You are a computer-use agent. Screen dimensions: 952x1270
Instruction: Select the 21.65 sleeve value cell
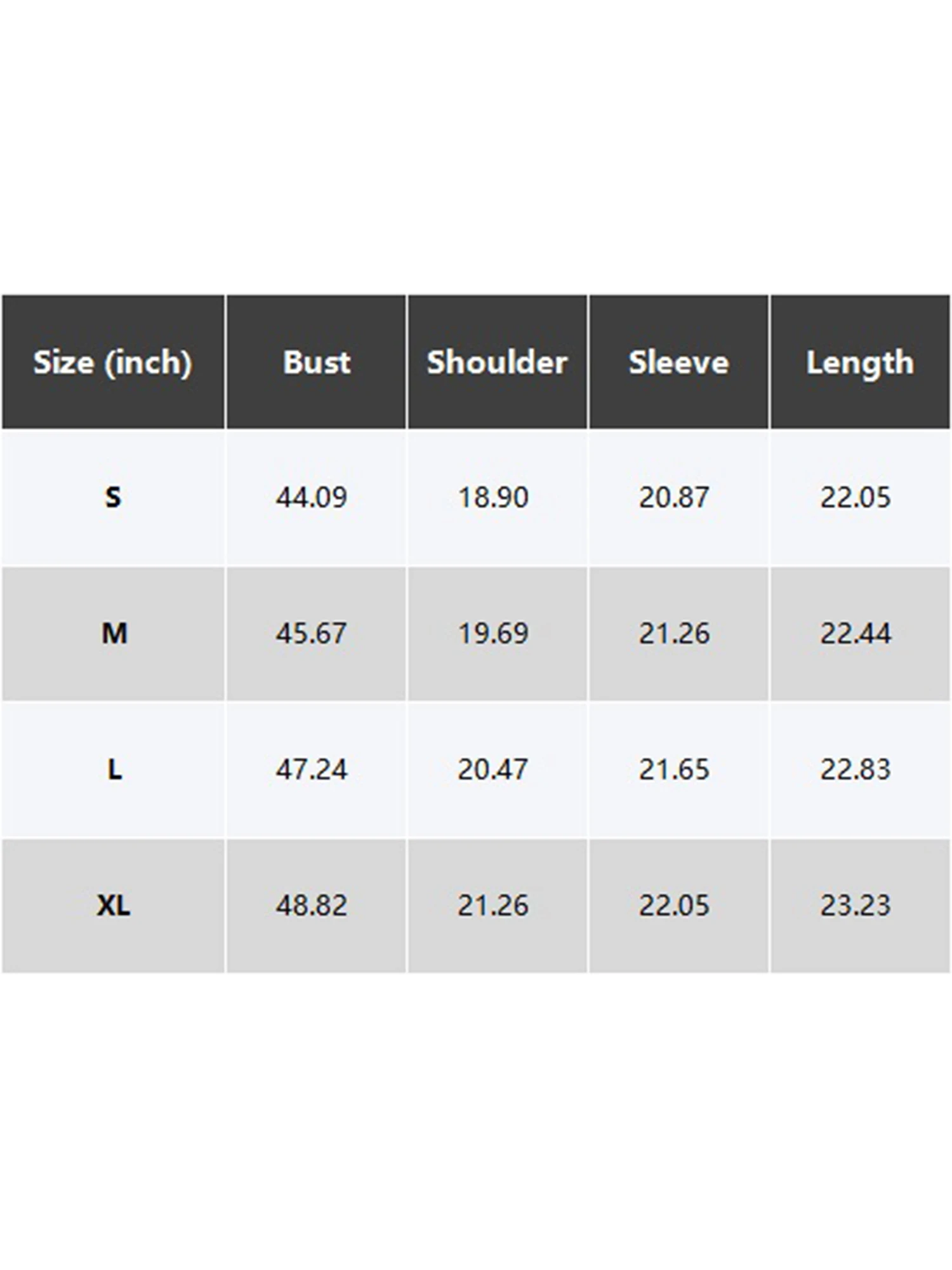(674, 770)
